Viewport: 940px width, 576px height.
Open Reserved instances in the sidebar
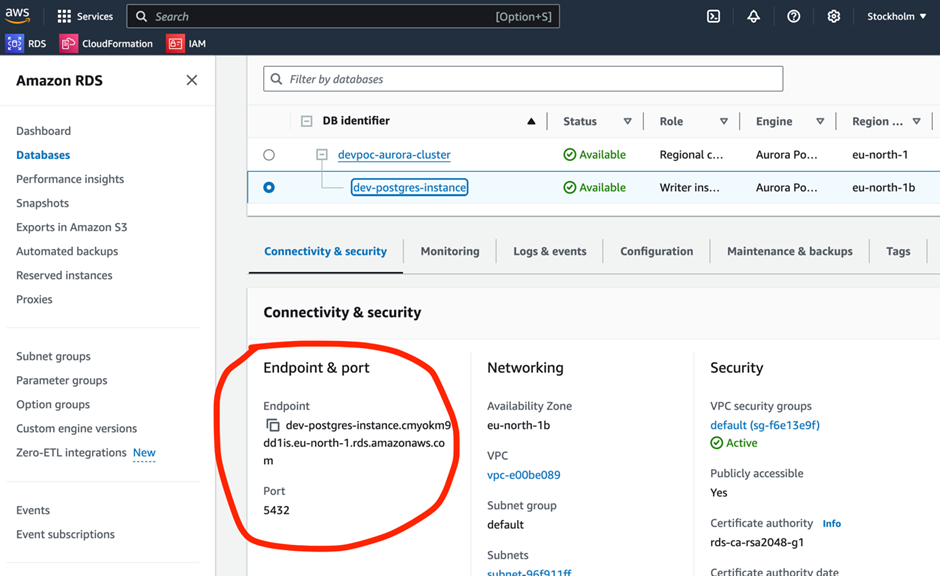click(64, 275)
